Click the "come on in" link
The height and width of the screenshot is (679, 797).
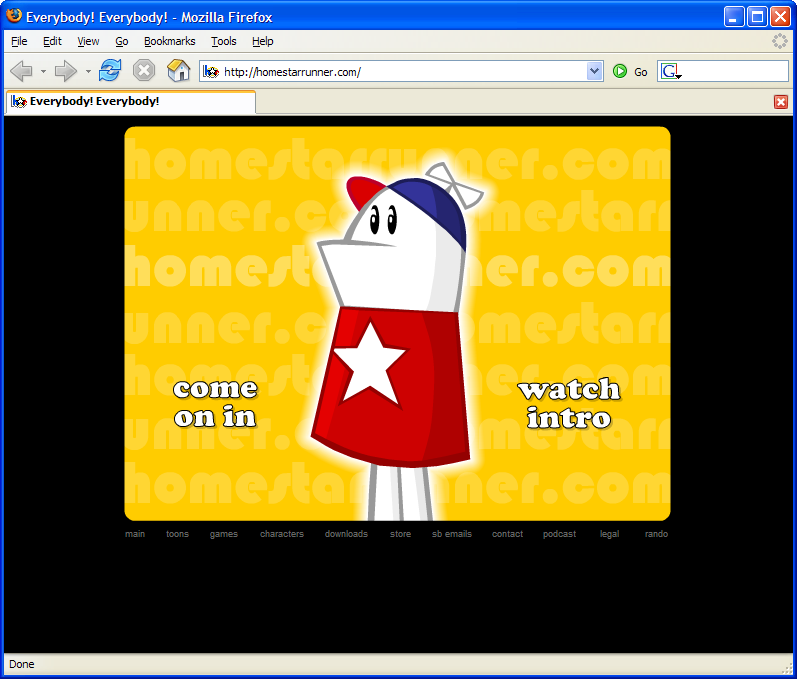[x=216, y=404]
